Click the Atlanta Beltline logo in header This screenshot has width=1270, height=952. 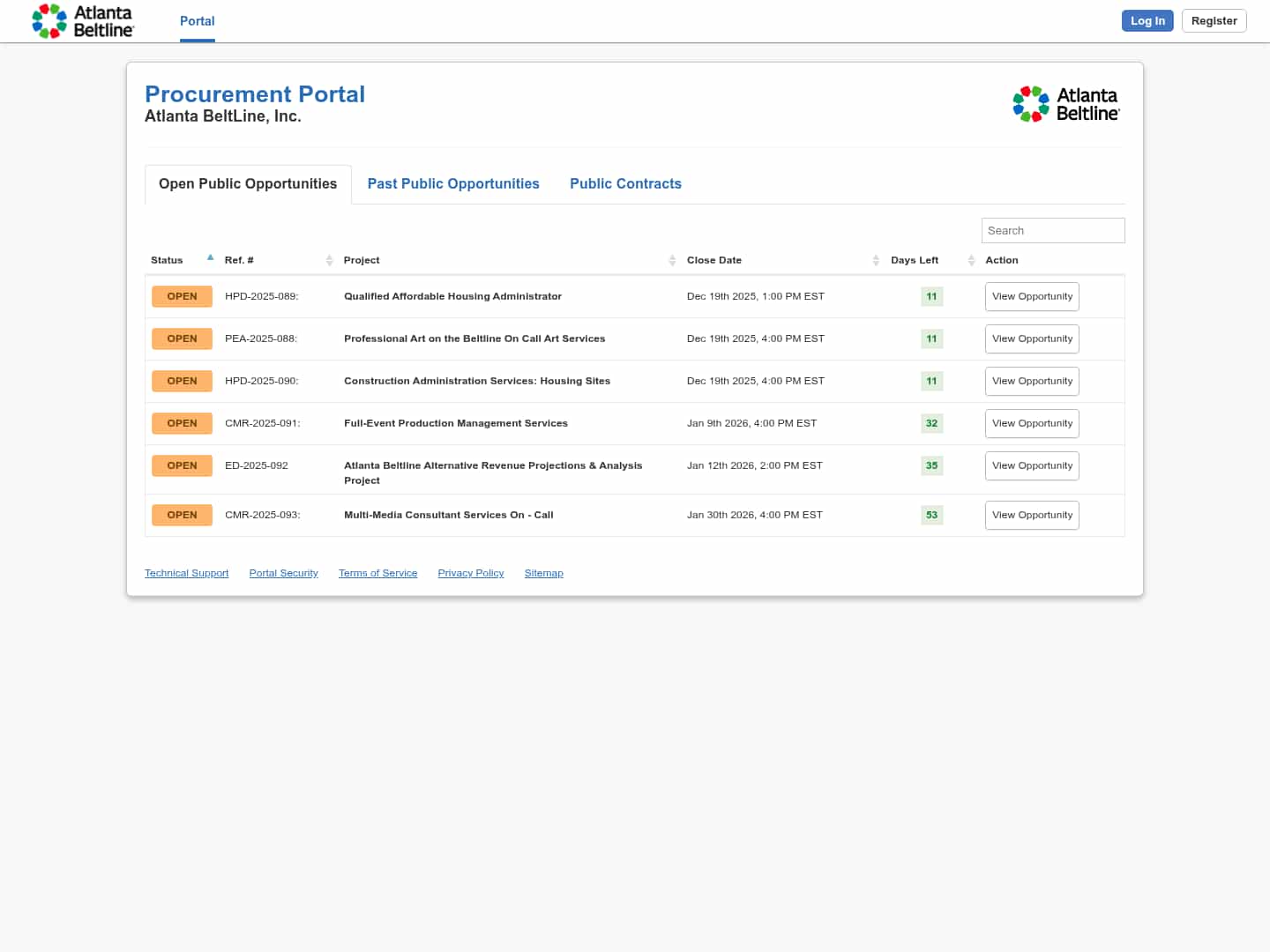[x=83, y=21]
